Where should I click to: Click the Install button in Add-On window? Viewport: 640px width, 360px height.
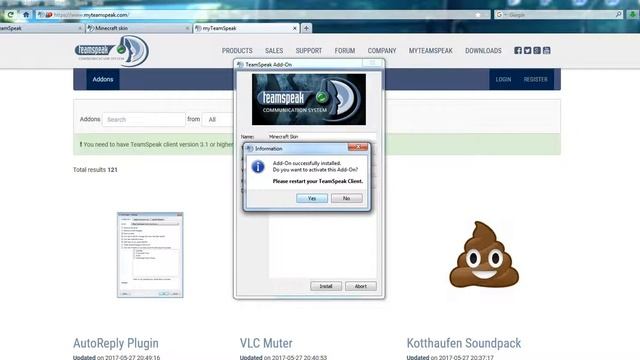326,286
